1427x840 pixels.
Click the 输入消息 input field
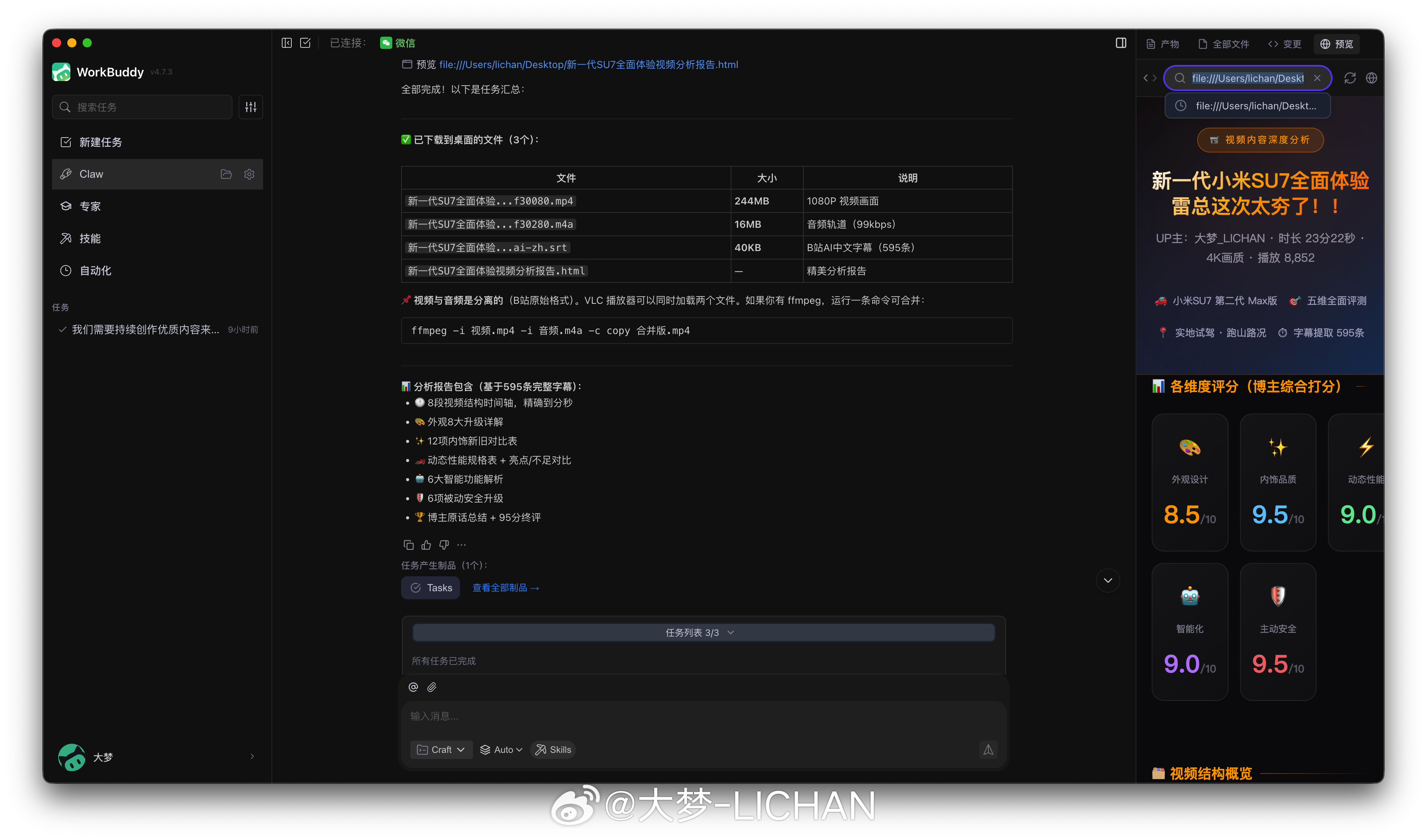pos(702,717)
